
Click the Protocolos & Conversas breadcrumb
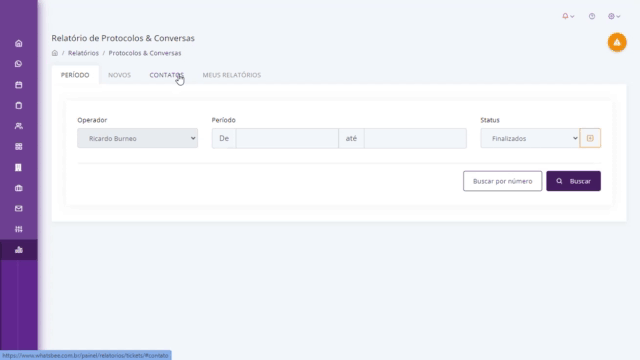(x=145, y=53)
